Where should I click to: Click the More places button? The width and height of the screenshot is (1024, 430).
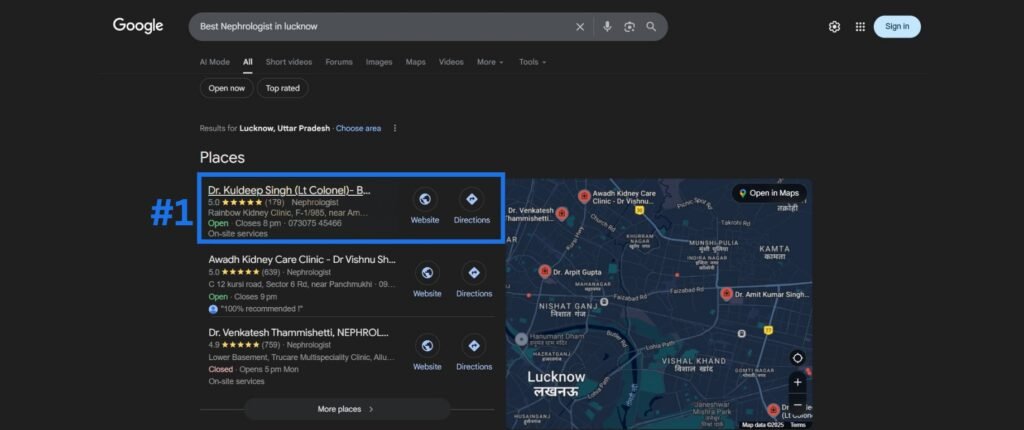pos(346,409)
